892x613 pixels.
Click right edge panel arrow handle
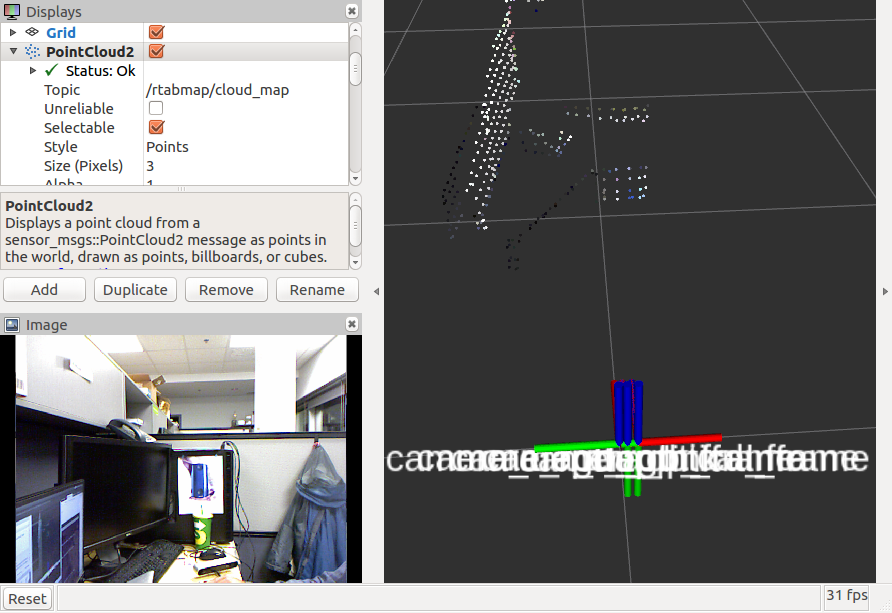point(885,291)
